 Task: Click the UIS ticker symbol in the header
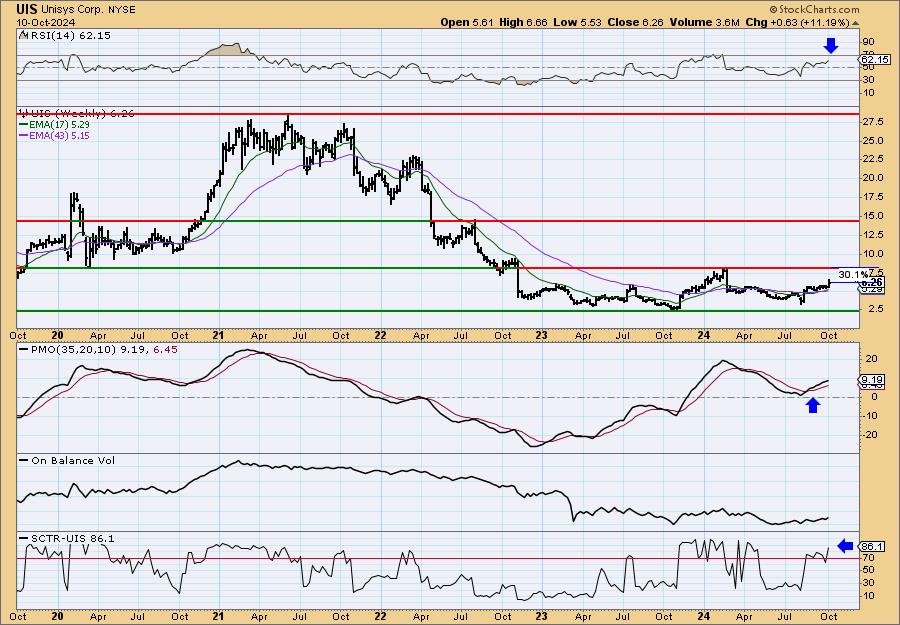point(26,9)
